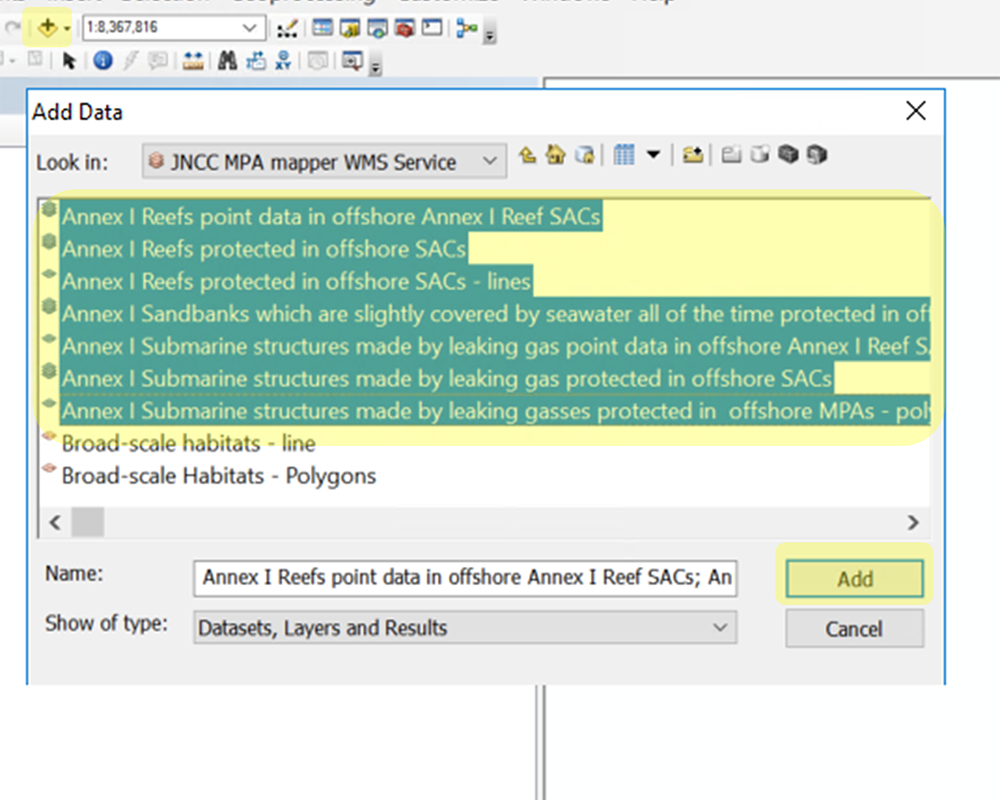Select the Measure tool
1000x800 pixels.
(191, 61)
